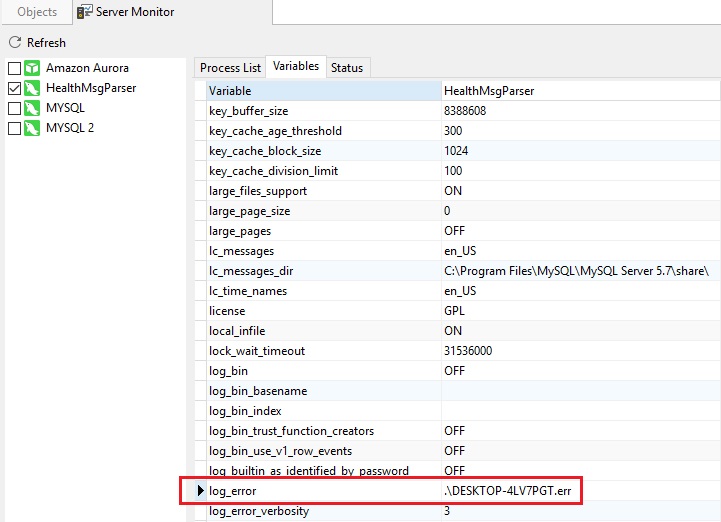This screenshot has width=721, height=522.
Task: Select the lc_time_names variable
Action: (x=248, y=291)
